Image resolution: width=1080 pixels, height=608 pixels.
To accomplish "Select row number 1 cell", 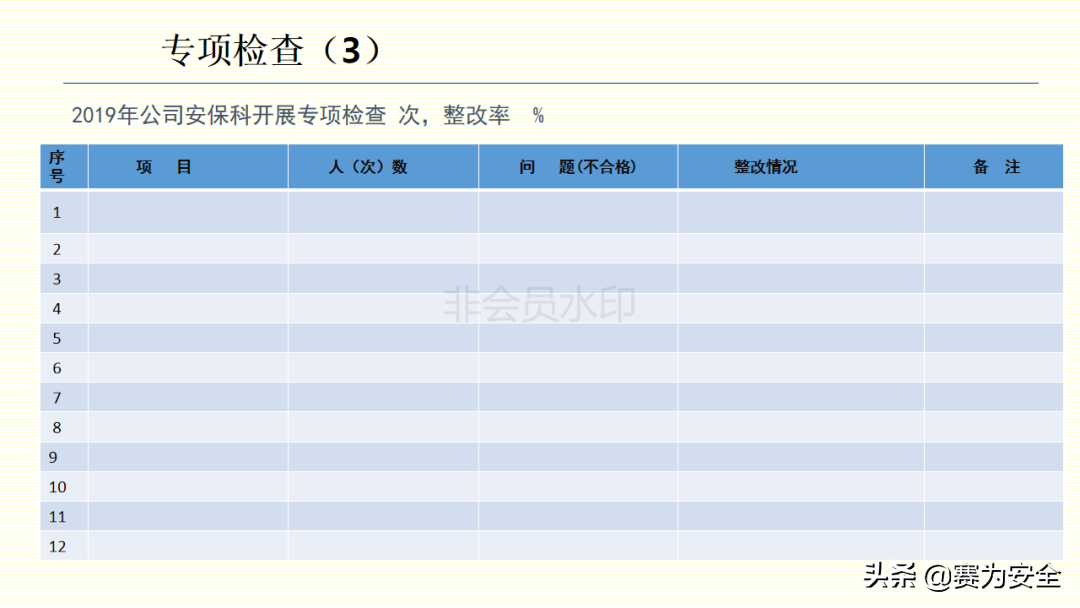I will click(x=64, y=213).
